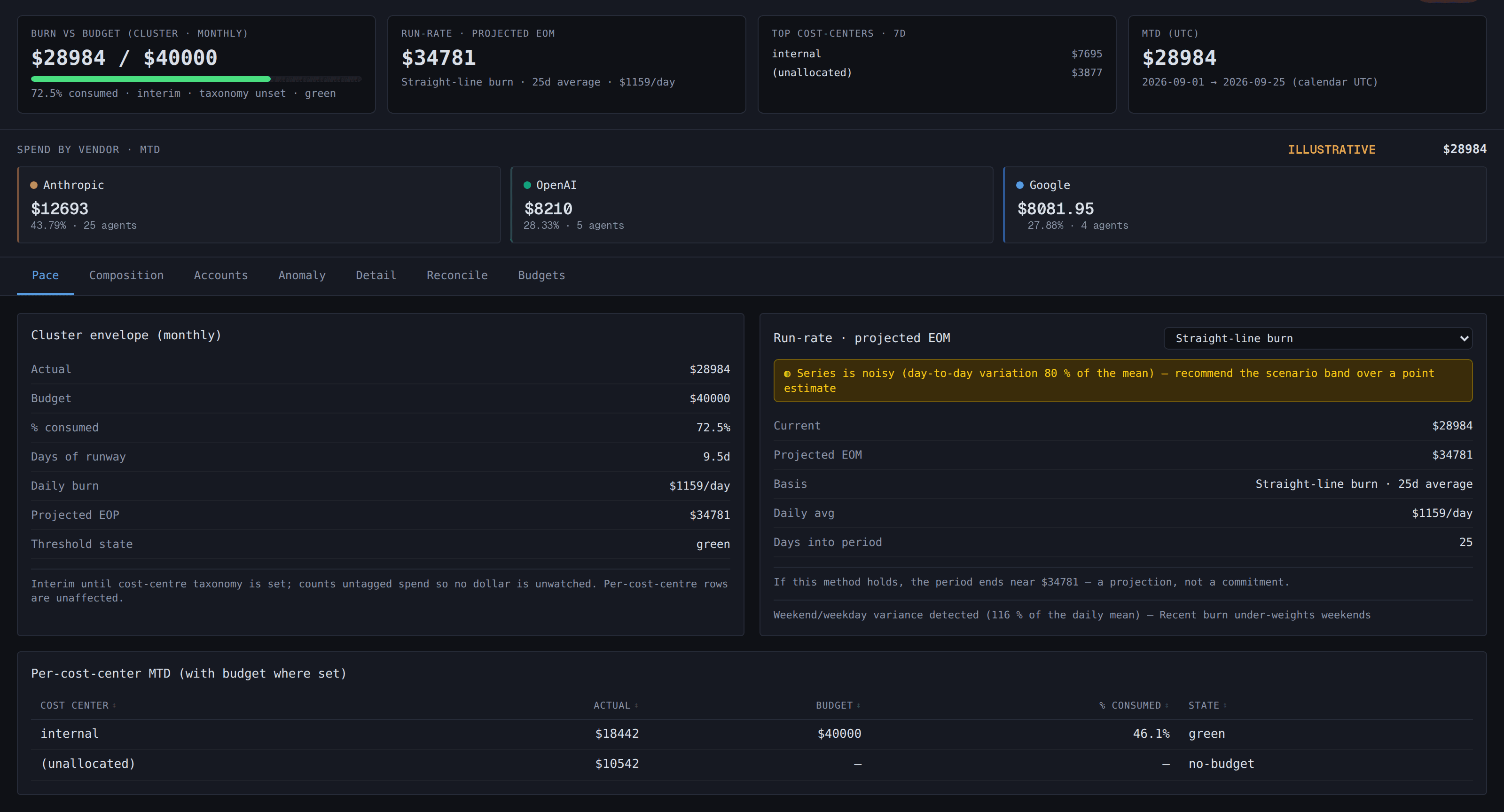Image resolution: width=1504 pixels, height=812 pixels.
Task: Click internal in Top Cost-Centers card
Action: point(796,54)
